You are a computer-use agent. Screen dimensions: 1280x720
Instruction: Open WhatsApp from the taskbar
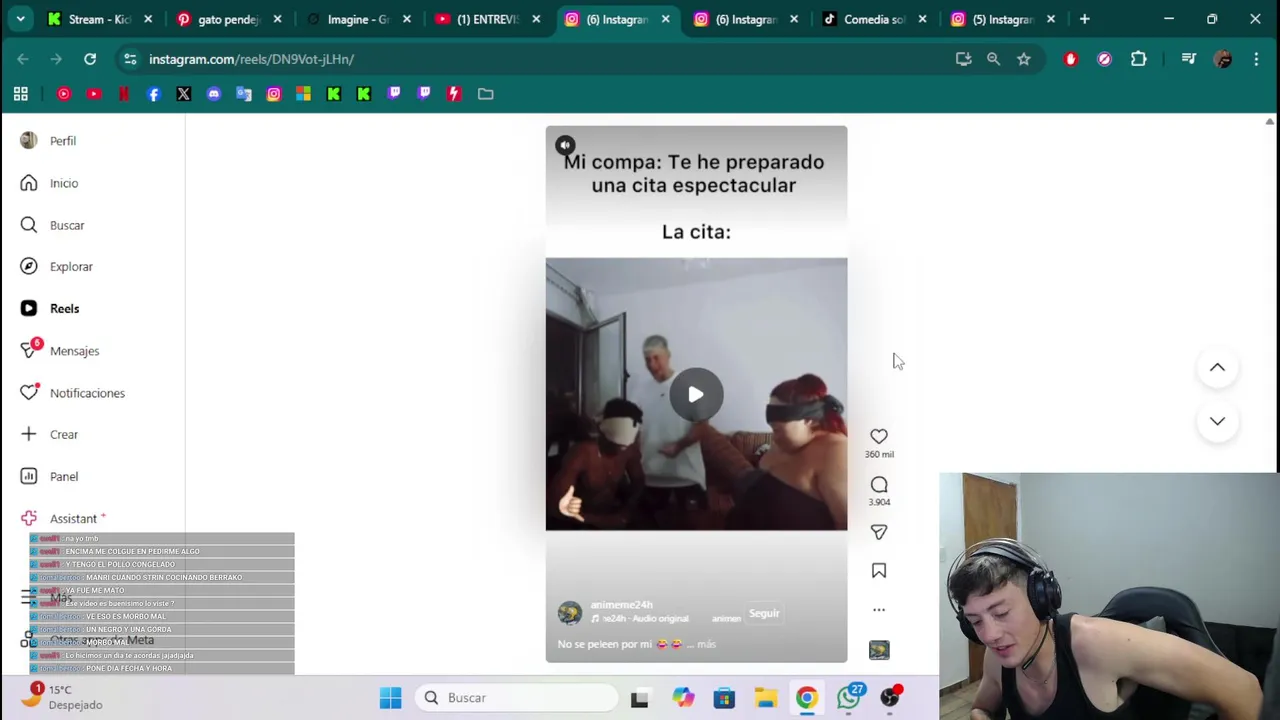click(849, 698)
